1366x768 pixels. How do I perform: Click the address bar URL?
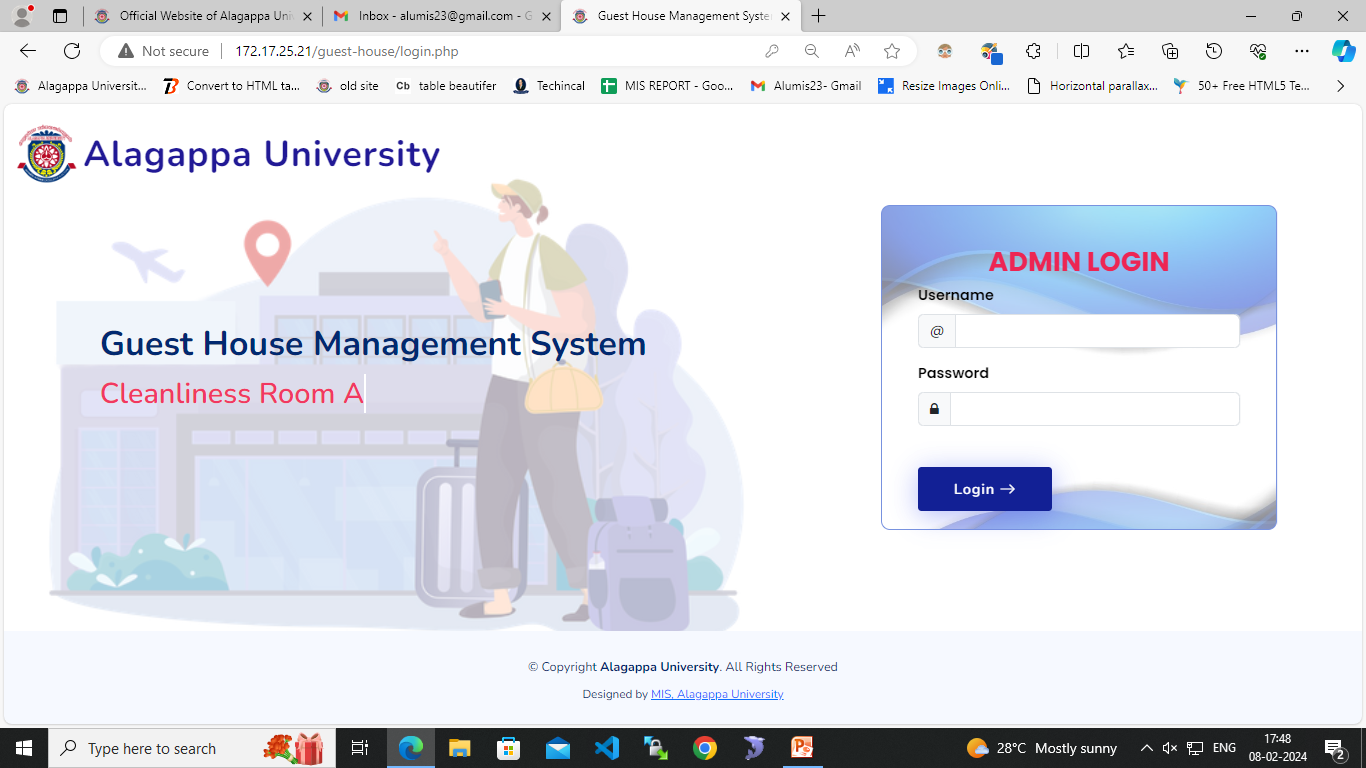click(x=347, y=51)
